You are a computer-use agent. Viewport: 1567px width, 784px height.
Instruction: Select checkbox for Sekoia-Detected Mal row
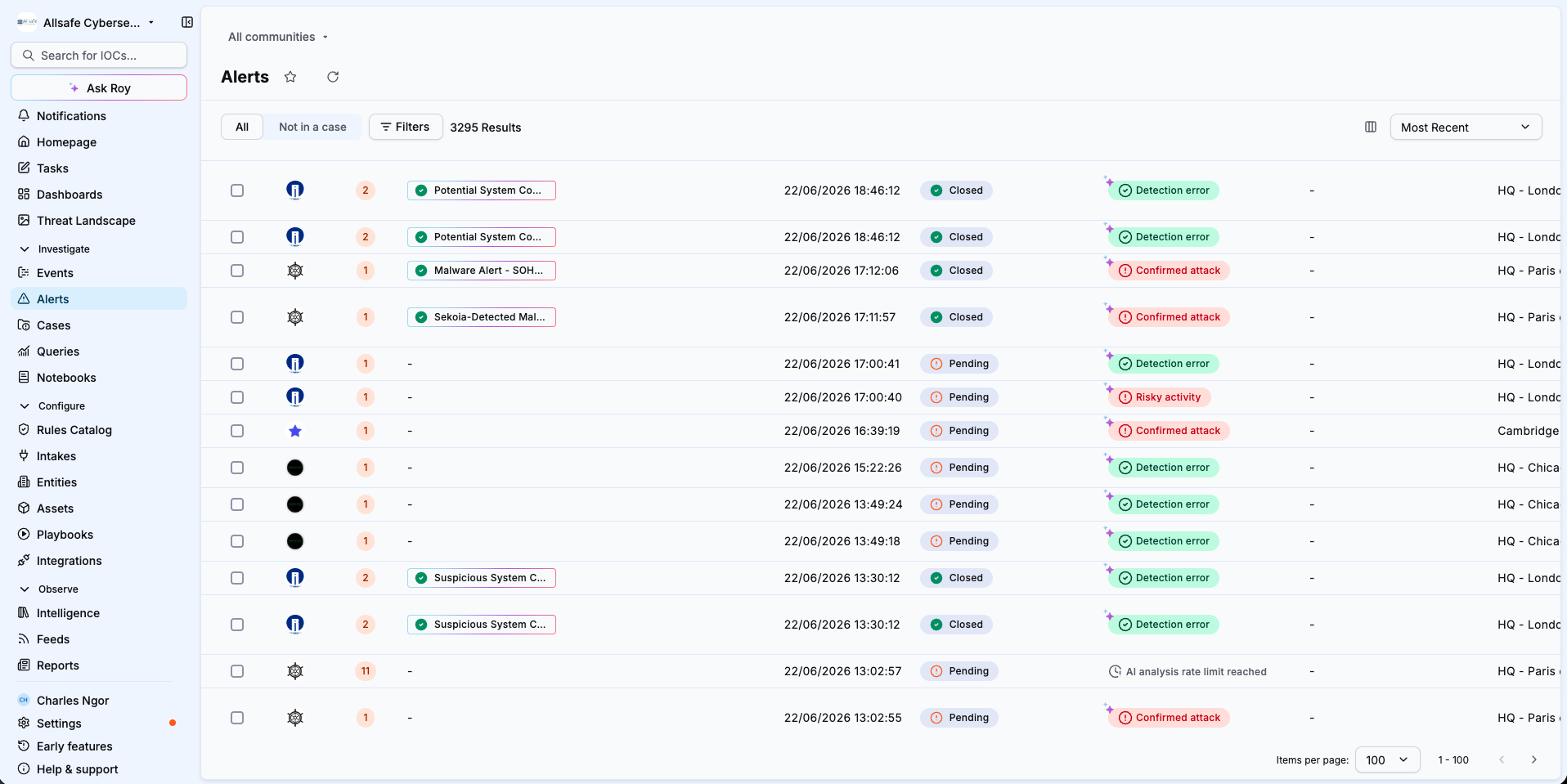tap(237, 317)
